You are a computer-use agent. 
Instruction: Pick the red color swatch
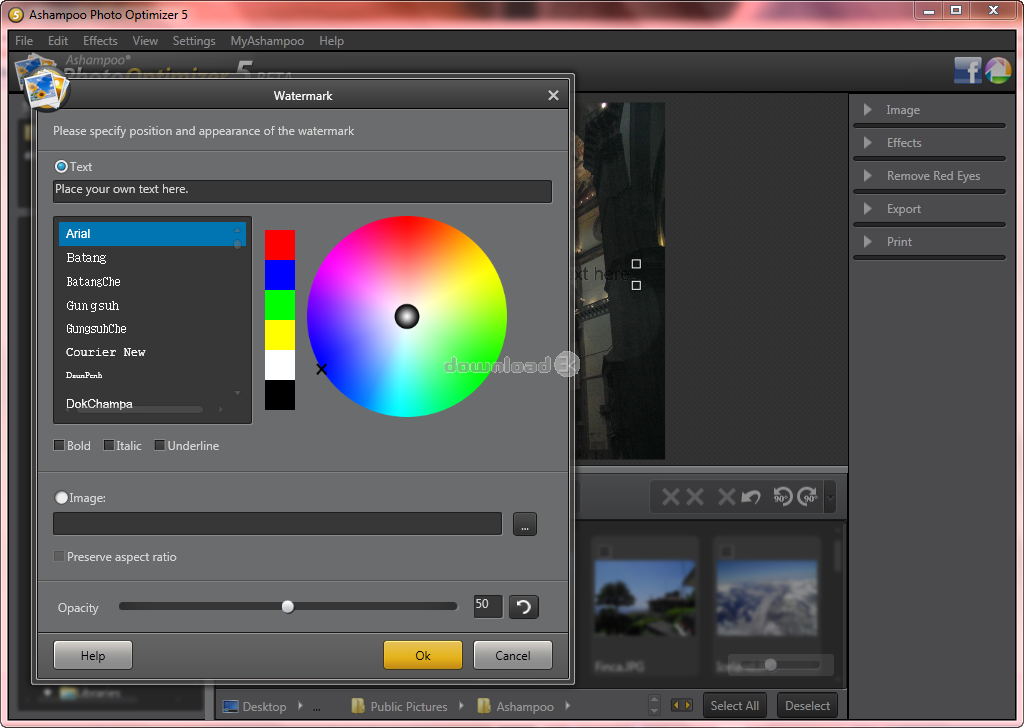point(280,245)
